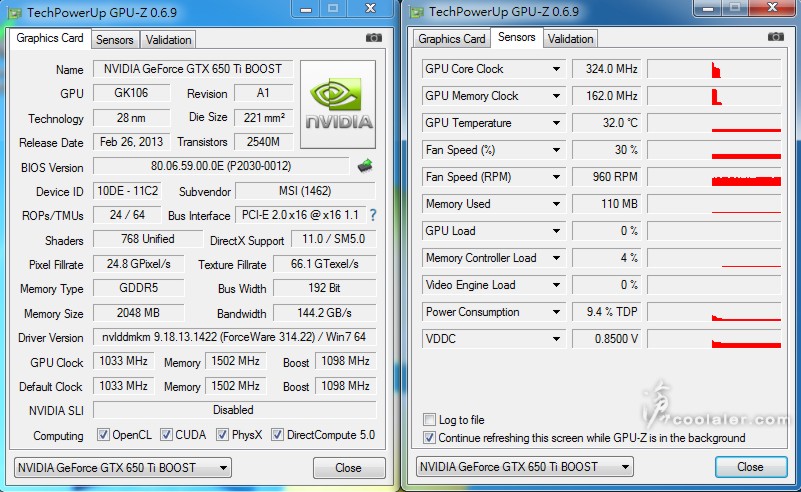This screenshot has height=492, width=801.
Task: Toggle the PhysX checkbox
Action: 222,435
